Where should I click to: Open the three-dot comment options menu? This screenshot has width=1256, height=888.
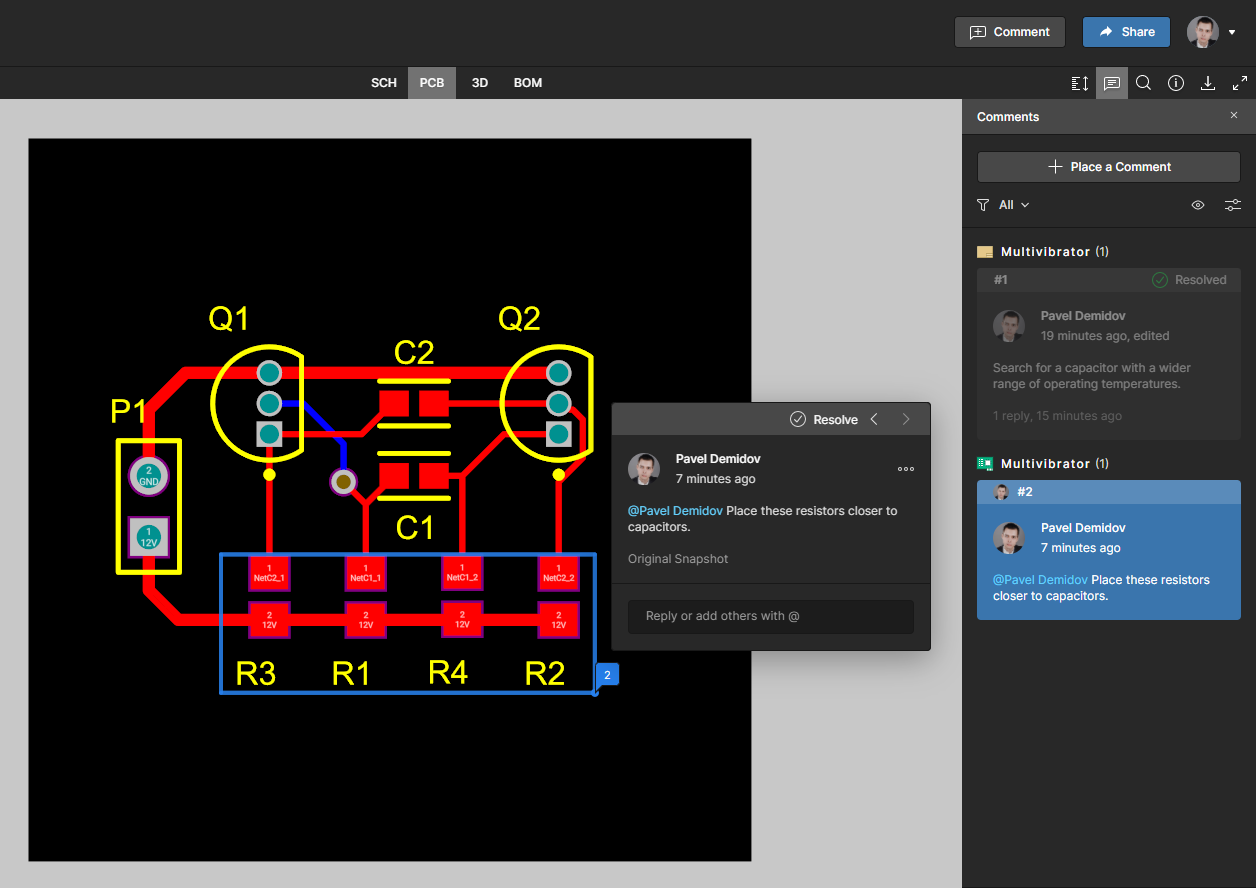point(906,469)
